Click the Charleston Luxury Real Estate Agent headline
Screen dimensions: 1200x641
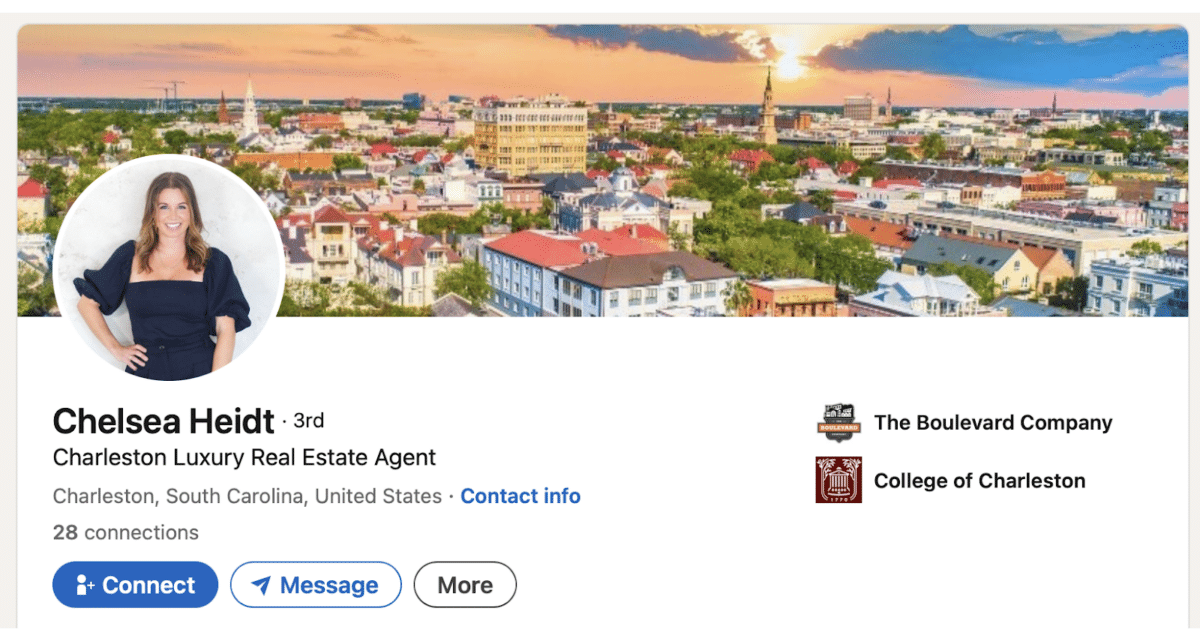click(244, 458)
